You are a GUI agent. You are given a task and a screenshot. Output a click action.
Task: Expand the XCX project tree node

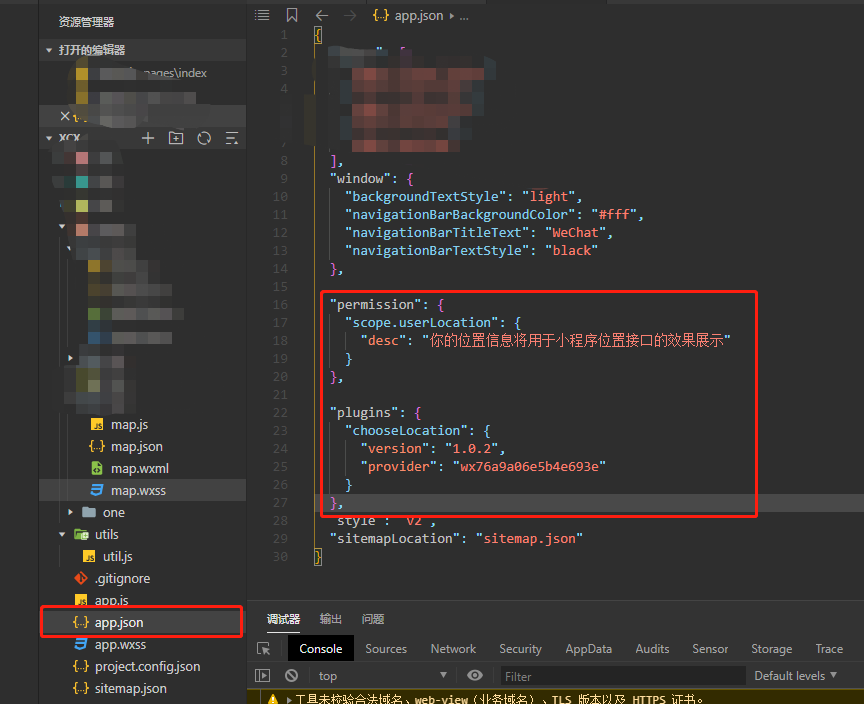tap(50, 137)
